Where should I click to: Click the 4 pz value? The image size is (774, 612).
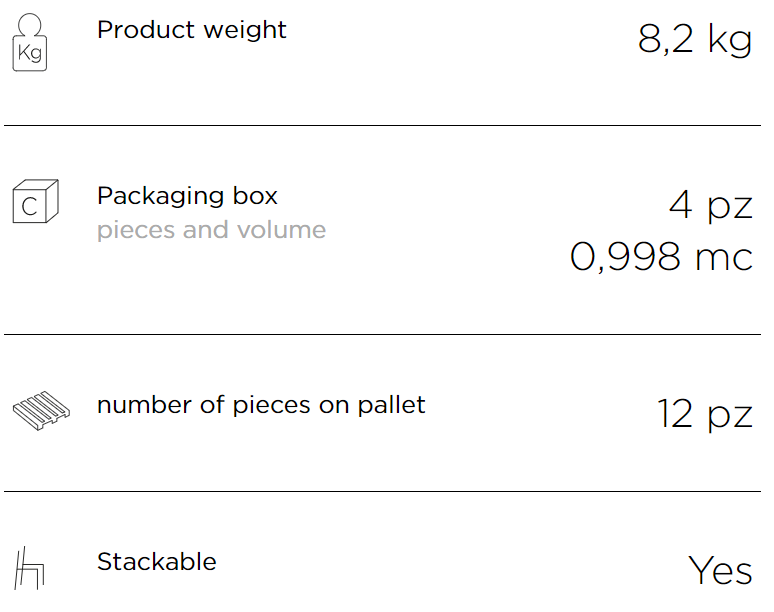[711, 205]
